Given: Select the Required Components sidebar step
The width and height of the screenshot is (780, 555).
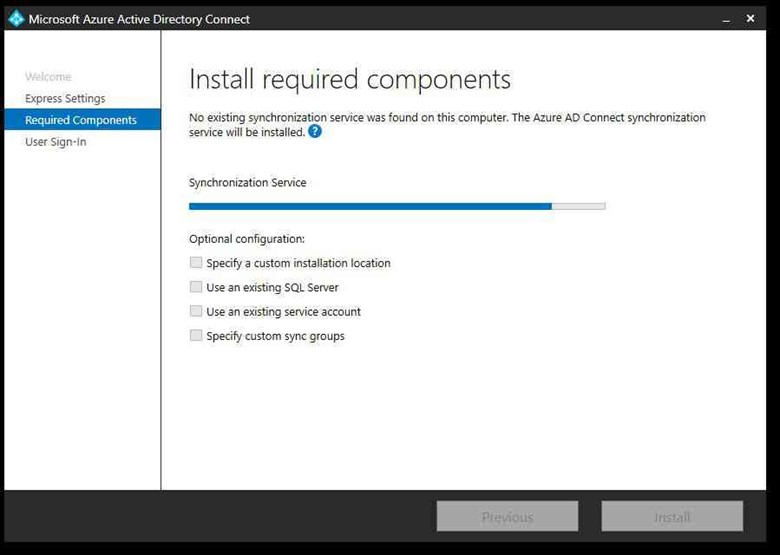Looking at the screenshot, I should [80, 120].
